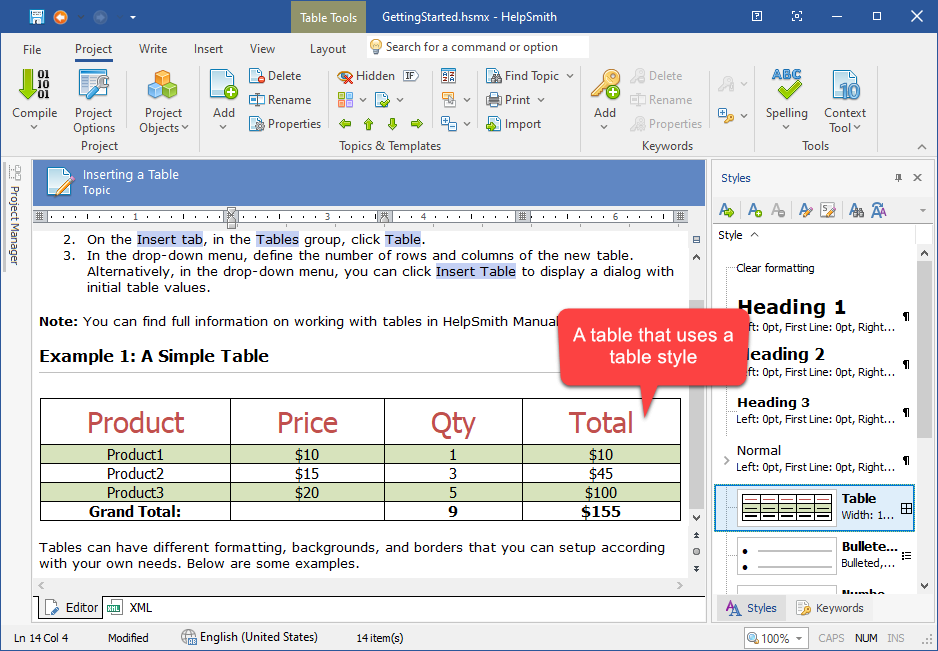Screen dimensions: 938x651
Task: Click the Save icon in title bar
Action: pyautogui.click(x=37, y=17)
